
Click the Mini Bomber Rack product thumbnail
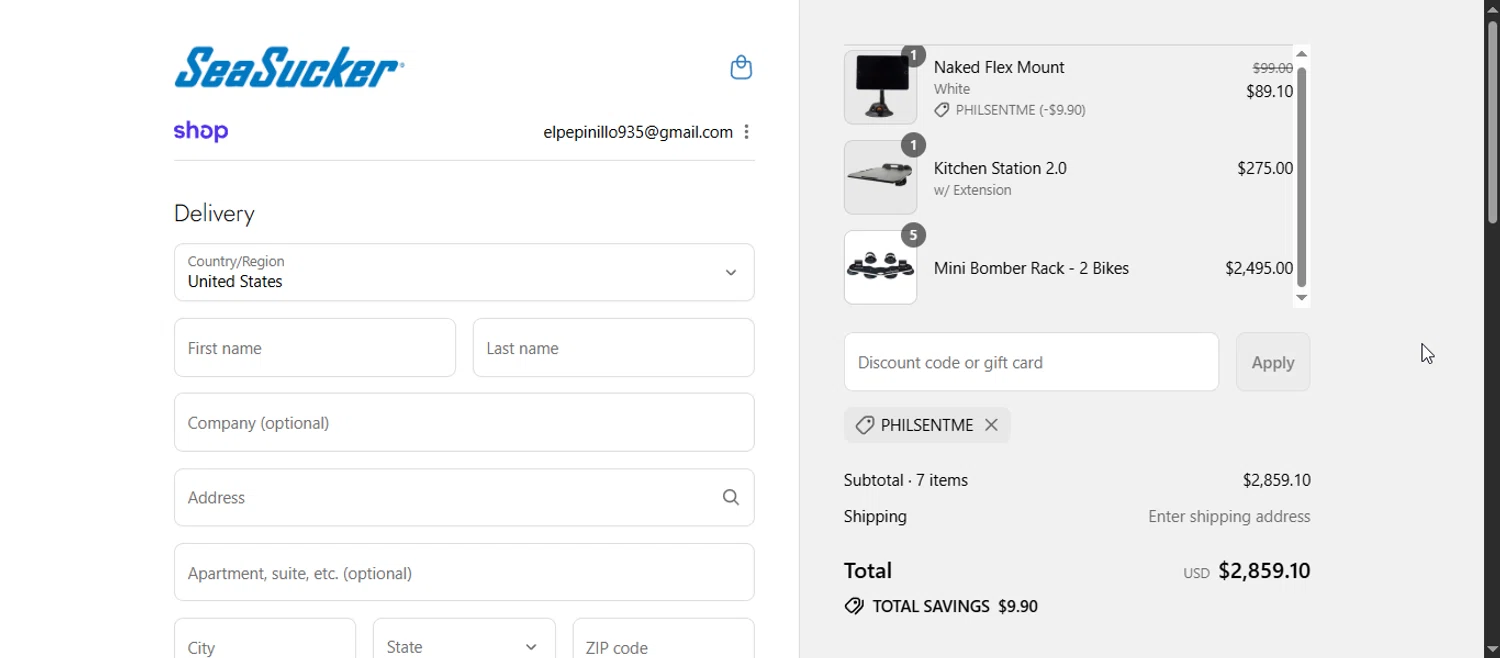(x=880, y=267)
